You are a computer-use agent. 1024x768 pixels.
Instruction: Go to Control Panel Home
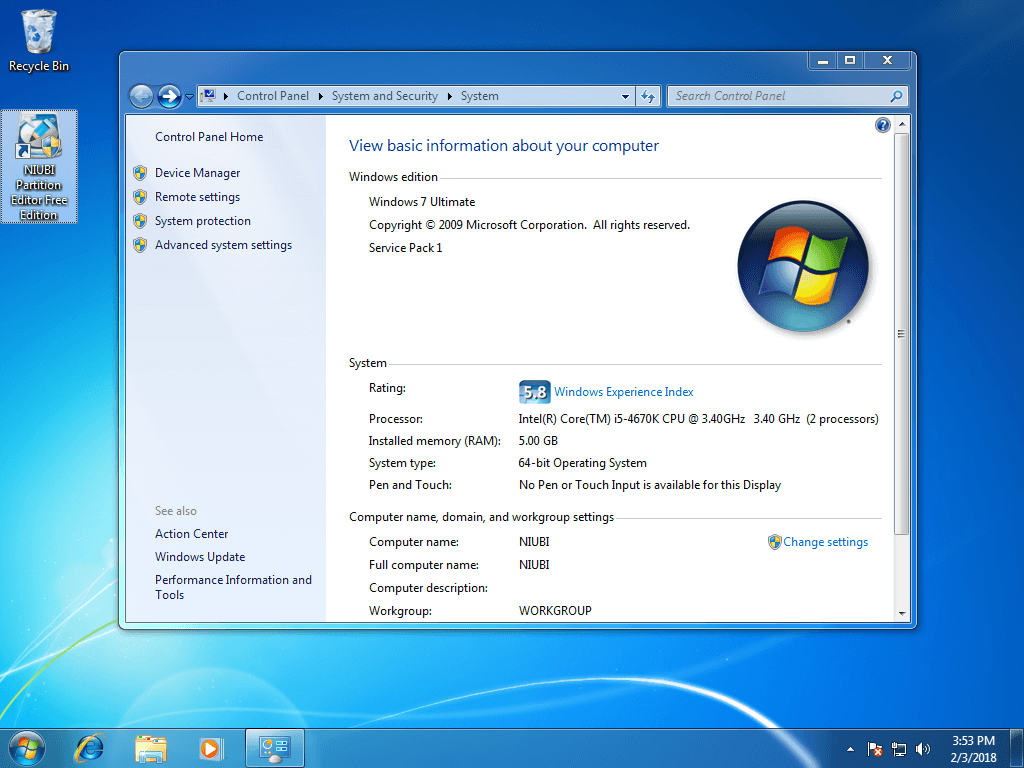click(x=209, y=136)
